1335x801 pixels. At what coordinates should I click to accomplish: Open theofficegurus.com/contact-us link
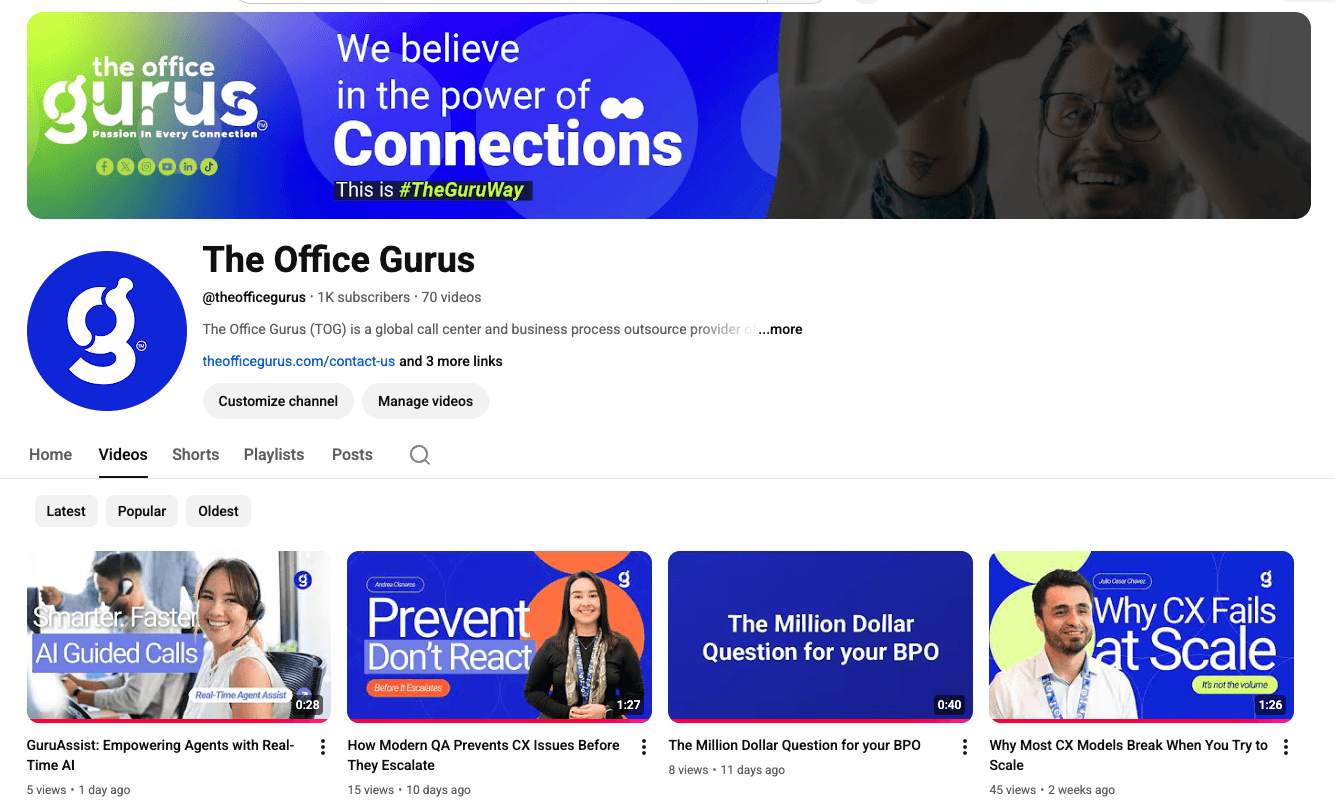click(x=298, y=361)
